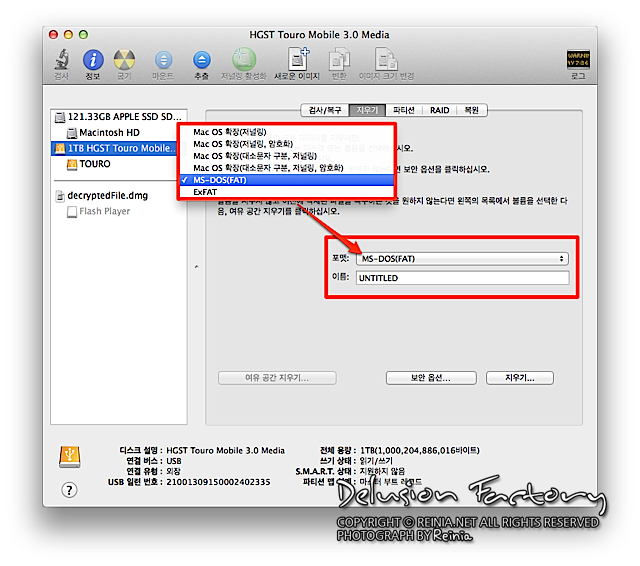The height and width of the screenshot is (566, 640).
Task: Click the Burn (굽기) toolbar icon
Action: pos(124,60)
